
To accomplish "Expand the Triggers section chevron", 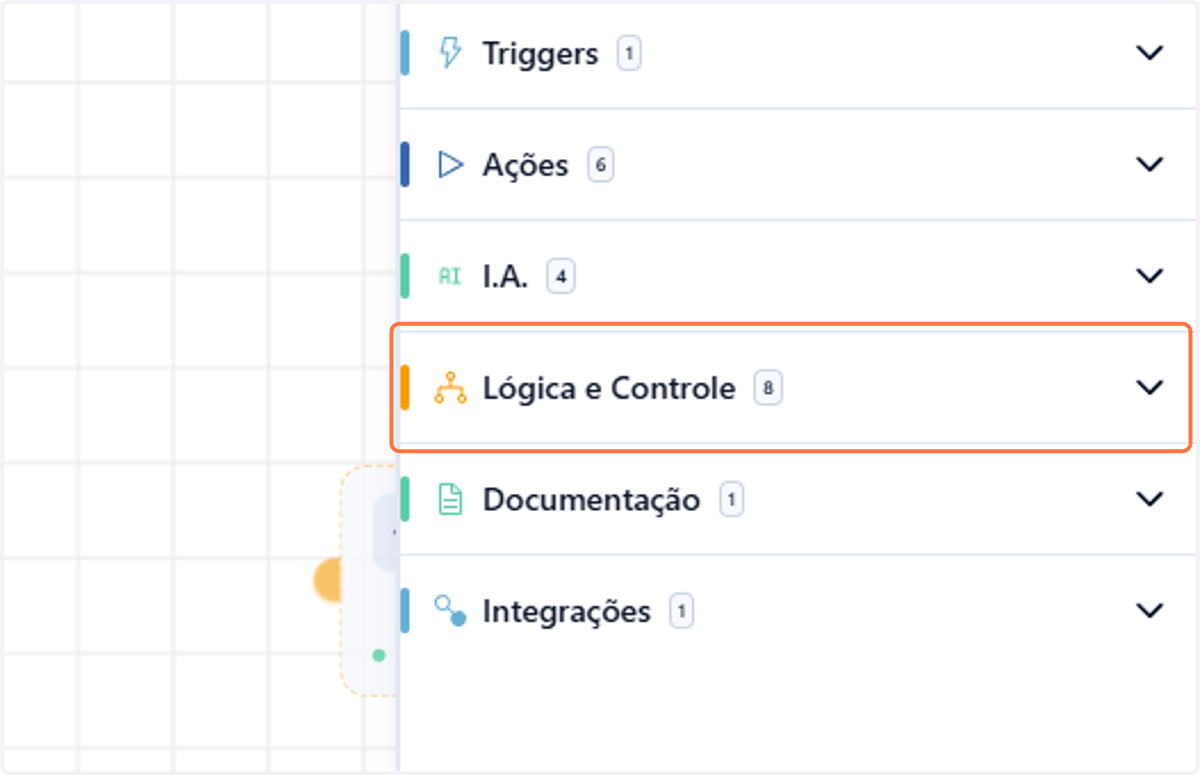I will [1151, 53].
